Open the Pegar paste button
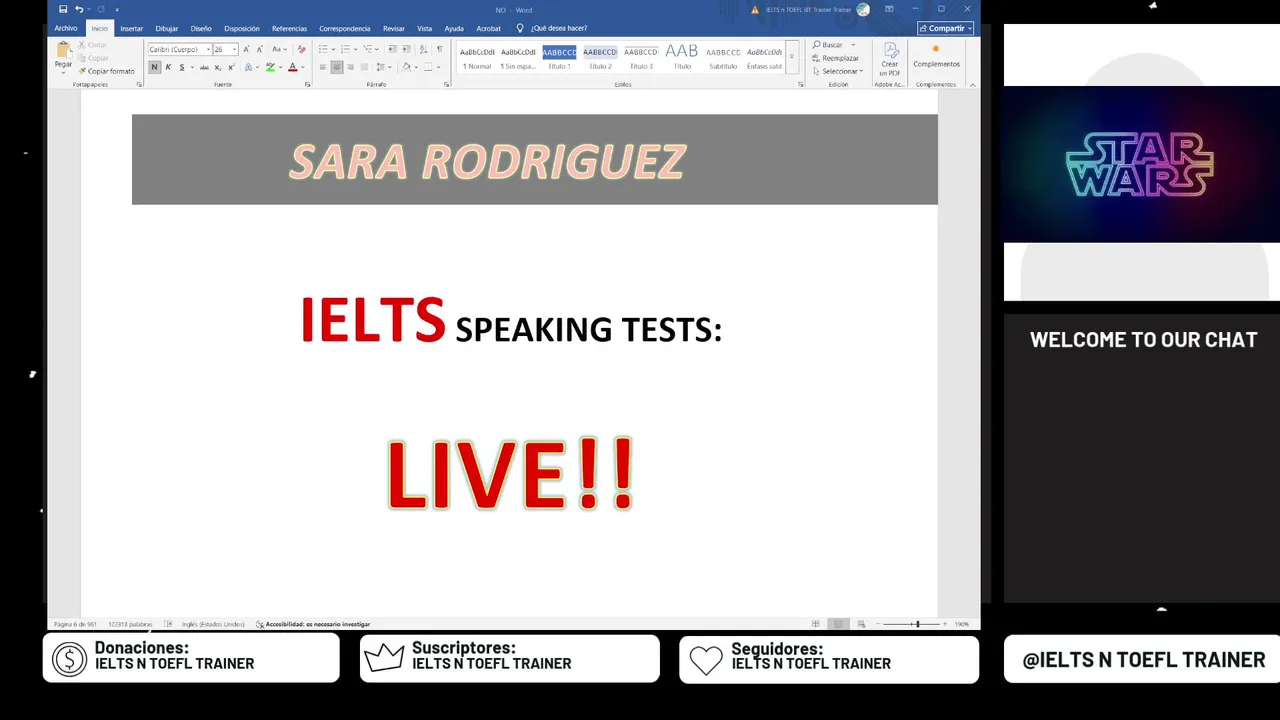This screenshot has width=1280, height=720. tap(63, 55)
